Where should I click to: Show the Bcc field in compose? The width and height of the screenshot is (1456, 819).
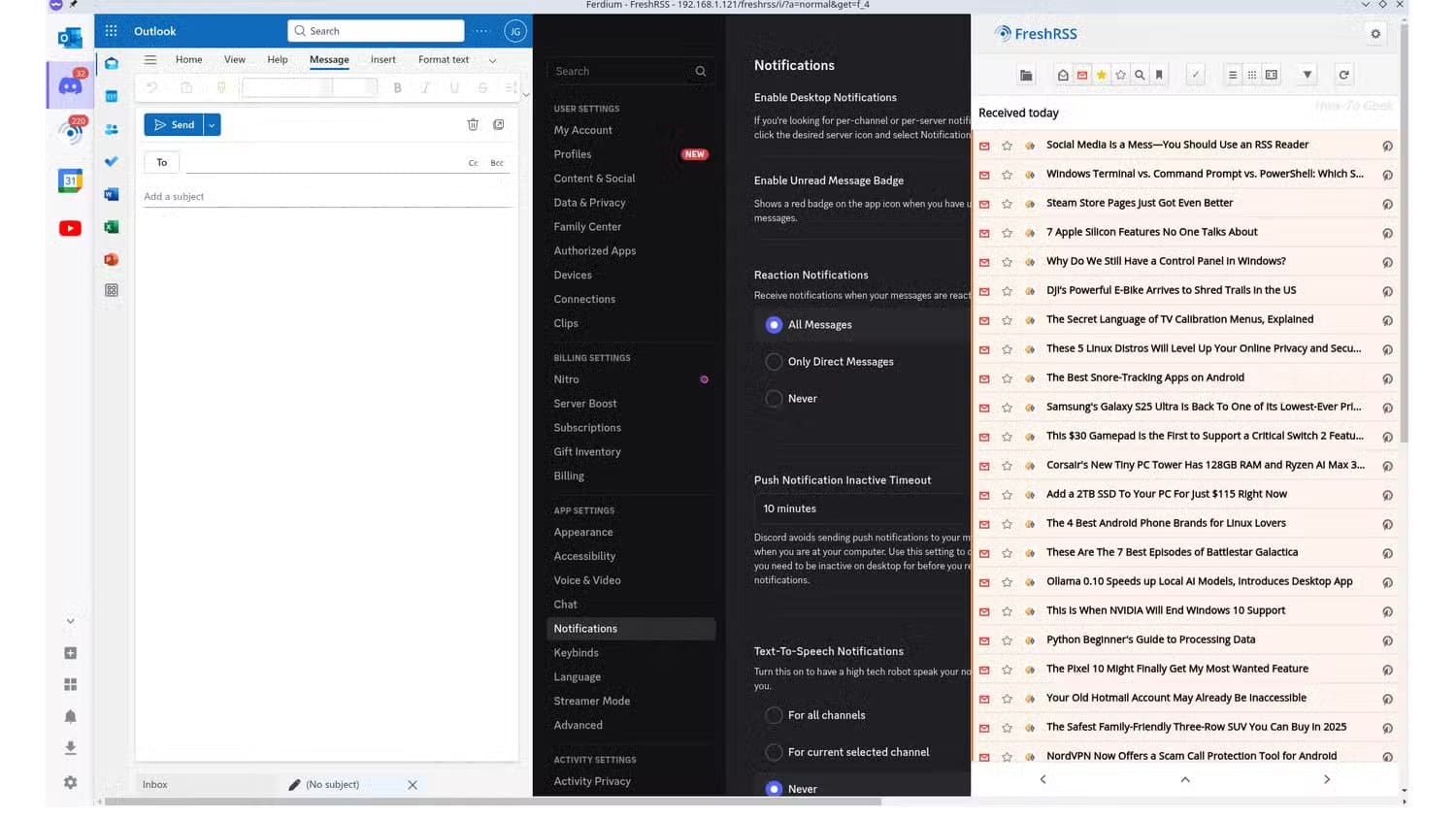pos(497,163)
